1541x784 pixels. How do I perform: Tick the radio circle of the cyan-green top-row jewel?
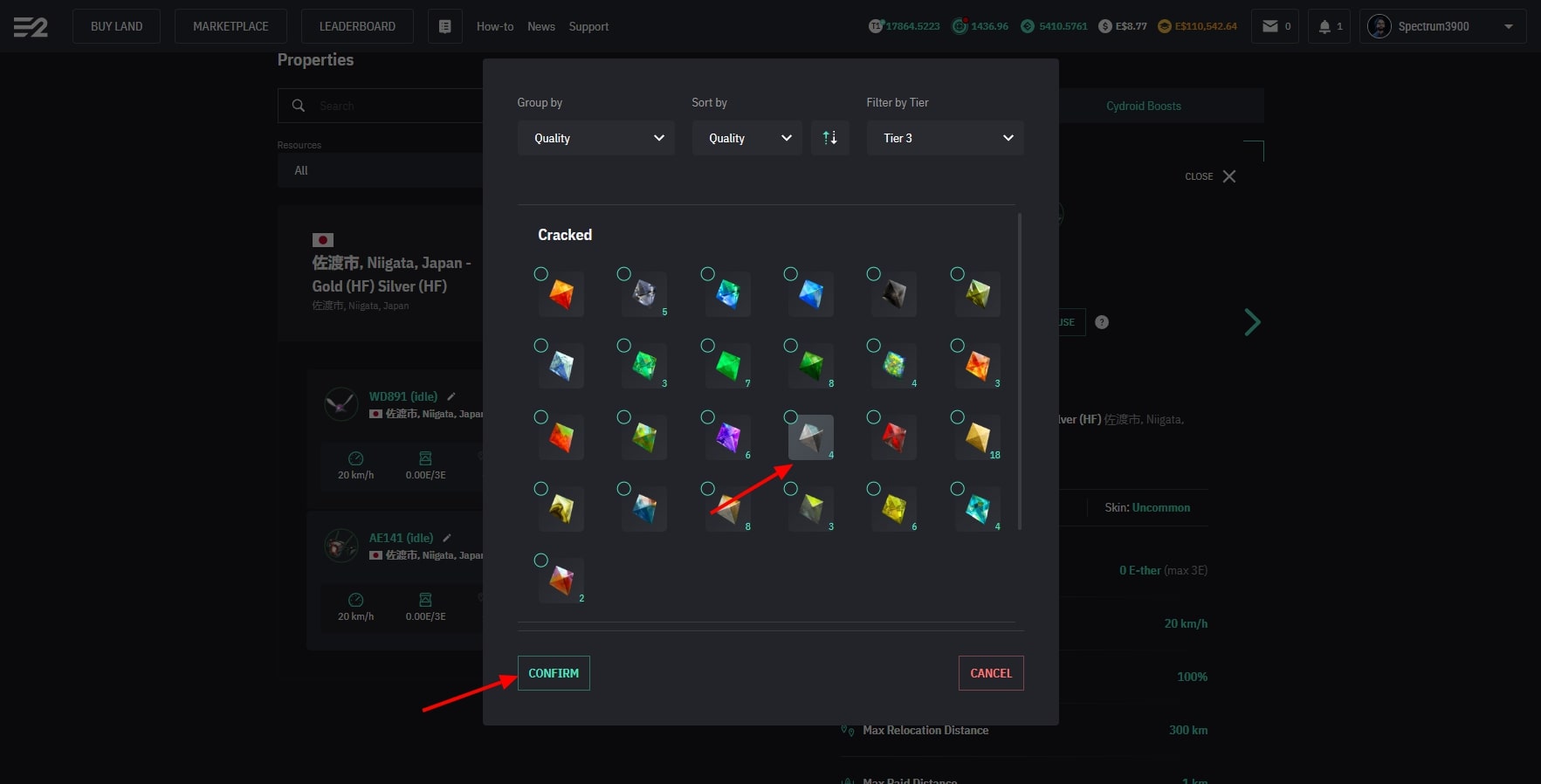coord(707,274)
